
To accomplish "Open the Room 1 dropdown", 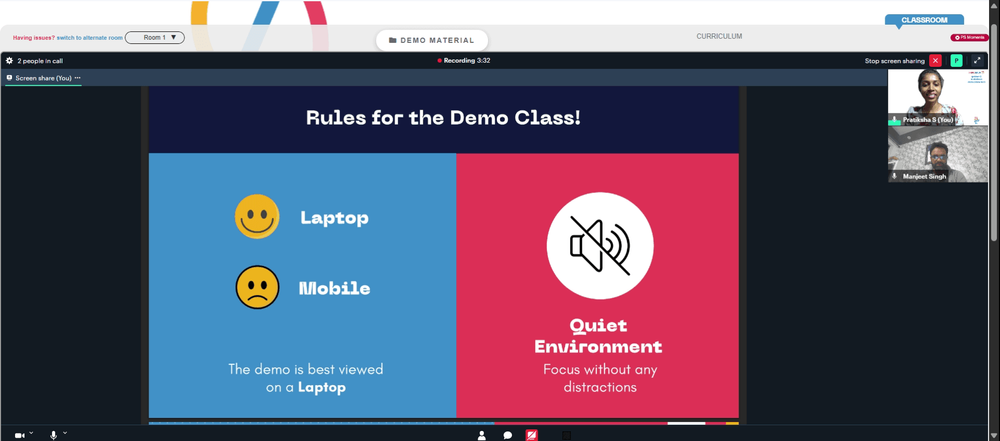I will pos(155,38).
